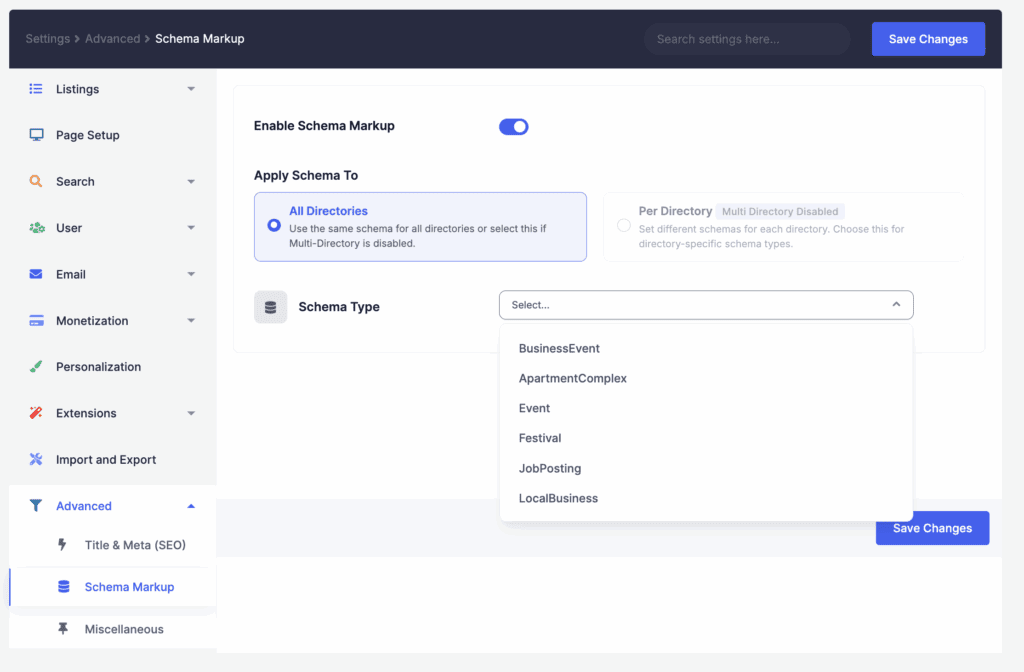Click the Page Setup monitor icon
This screenshot has width=1024, height=672.
pos(37,135)
